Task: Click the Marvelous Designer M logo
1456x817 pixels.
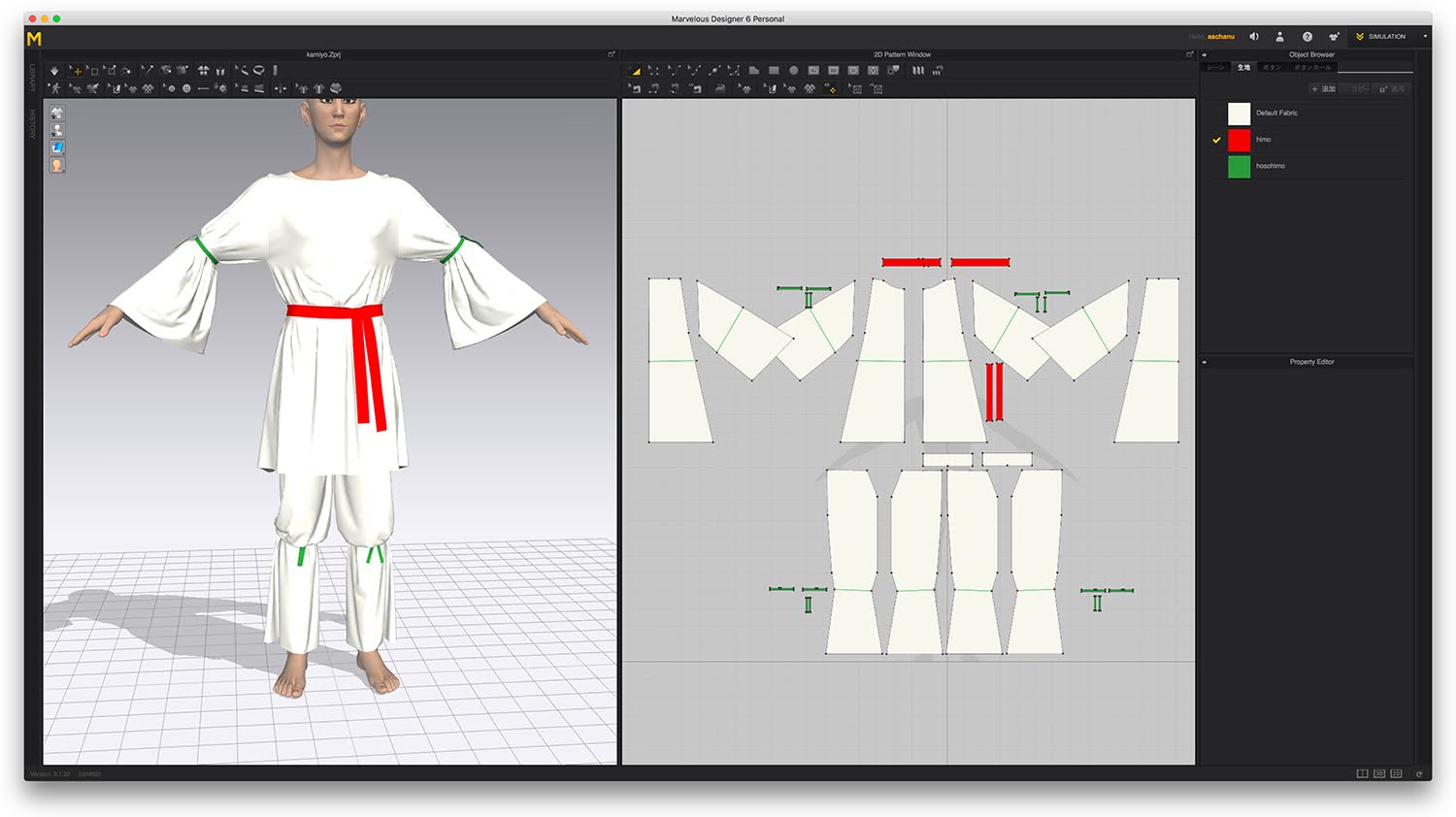Action: (x=34, y=39)
